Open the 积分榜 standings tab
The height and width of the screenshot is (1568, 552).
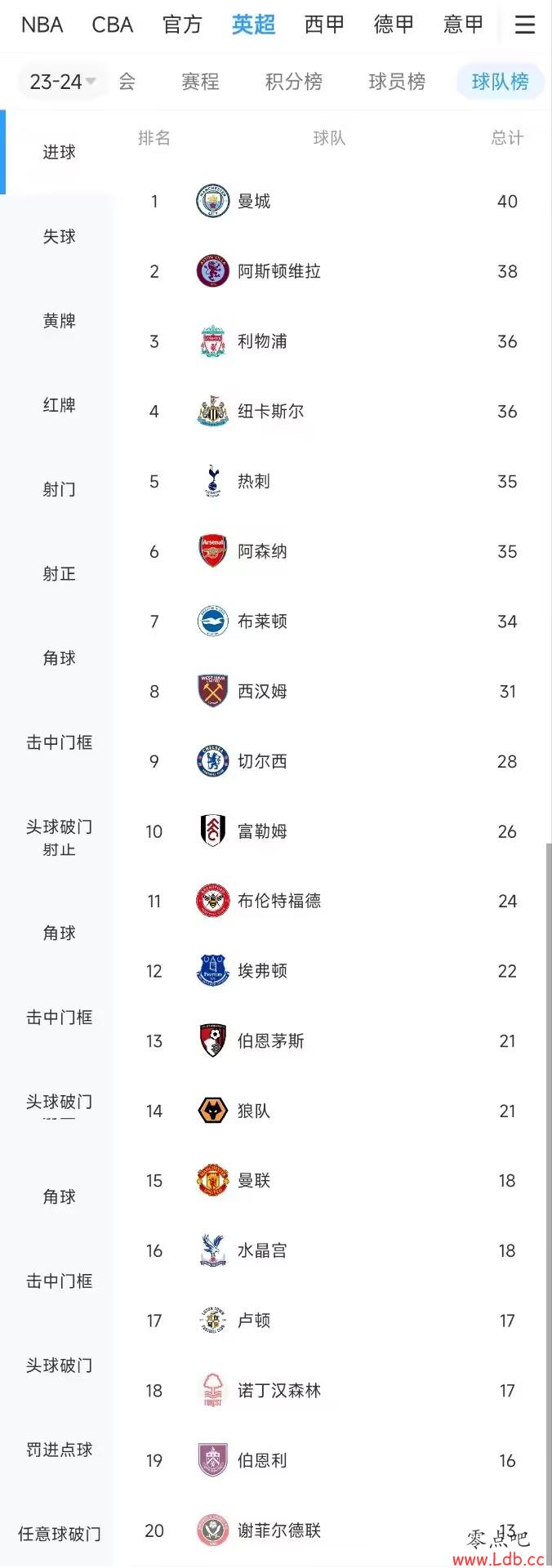tap(293, 82)
